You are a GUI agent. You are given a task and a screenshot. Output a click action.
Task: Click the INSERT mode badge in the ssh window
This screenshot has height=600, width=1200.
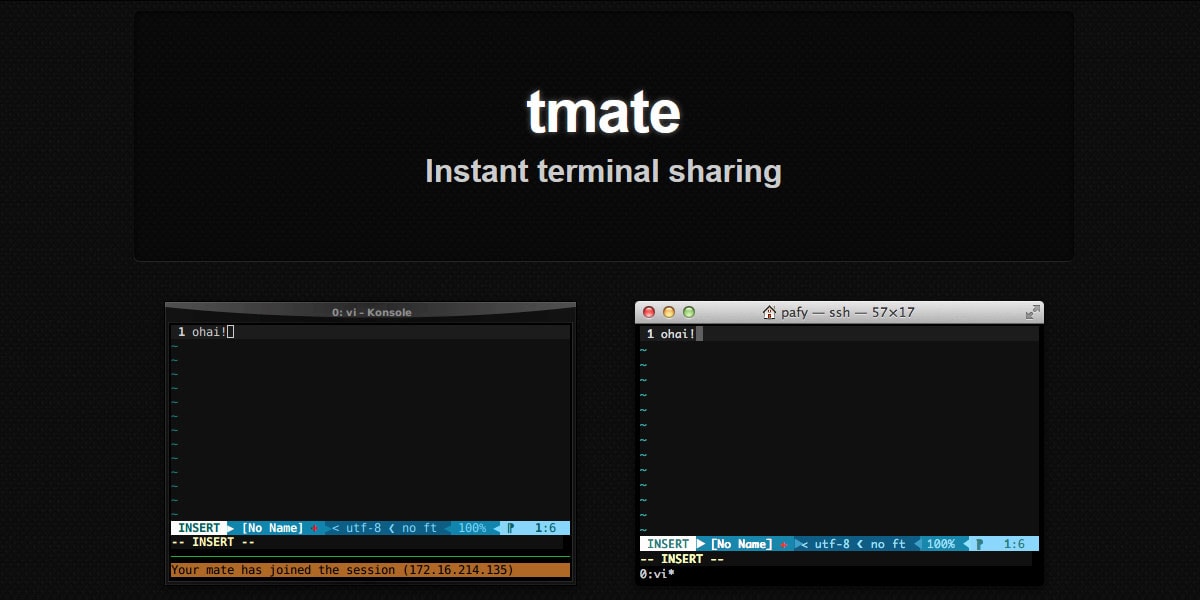pyautogui.click(x=668, y=544)
